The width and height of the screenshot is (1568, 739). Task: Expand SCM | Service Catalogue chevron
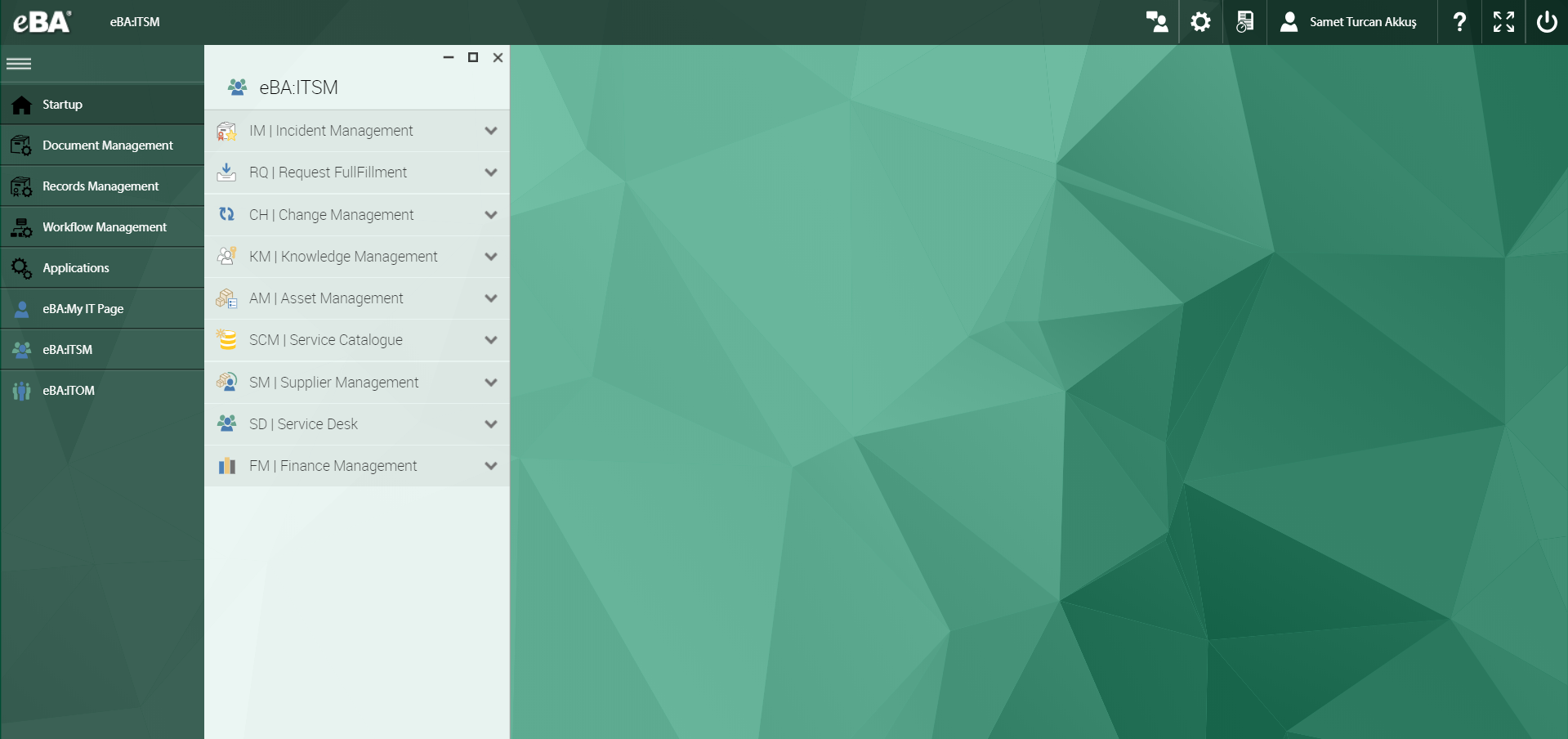491,340
